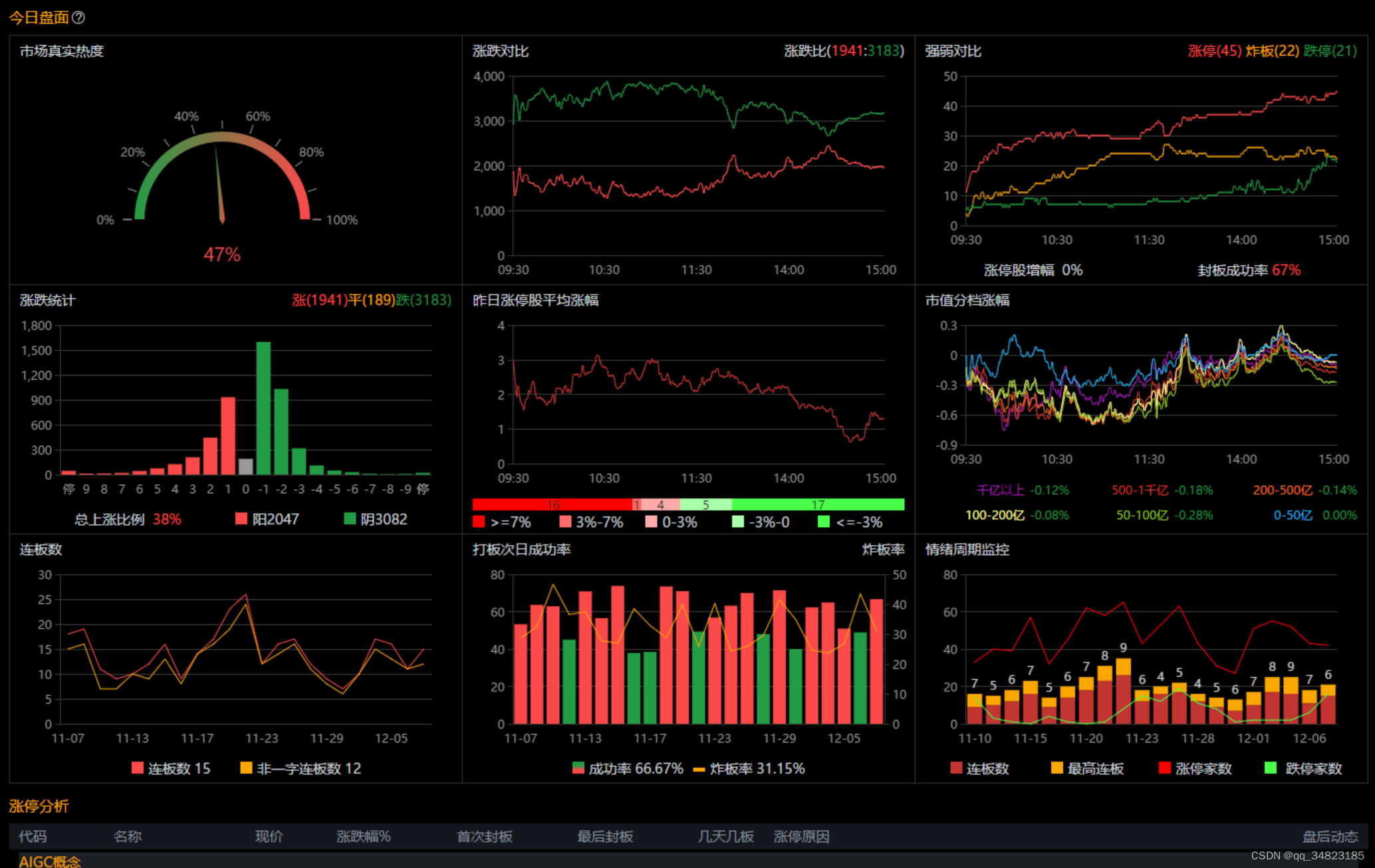Click the 千亿以上 -0.12% legend text
The image size is (1375, 868).
pyautogui.click(x=1023, y=490)
